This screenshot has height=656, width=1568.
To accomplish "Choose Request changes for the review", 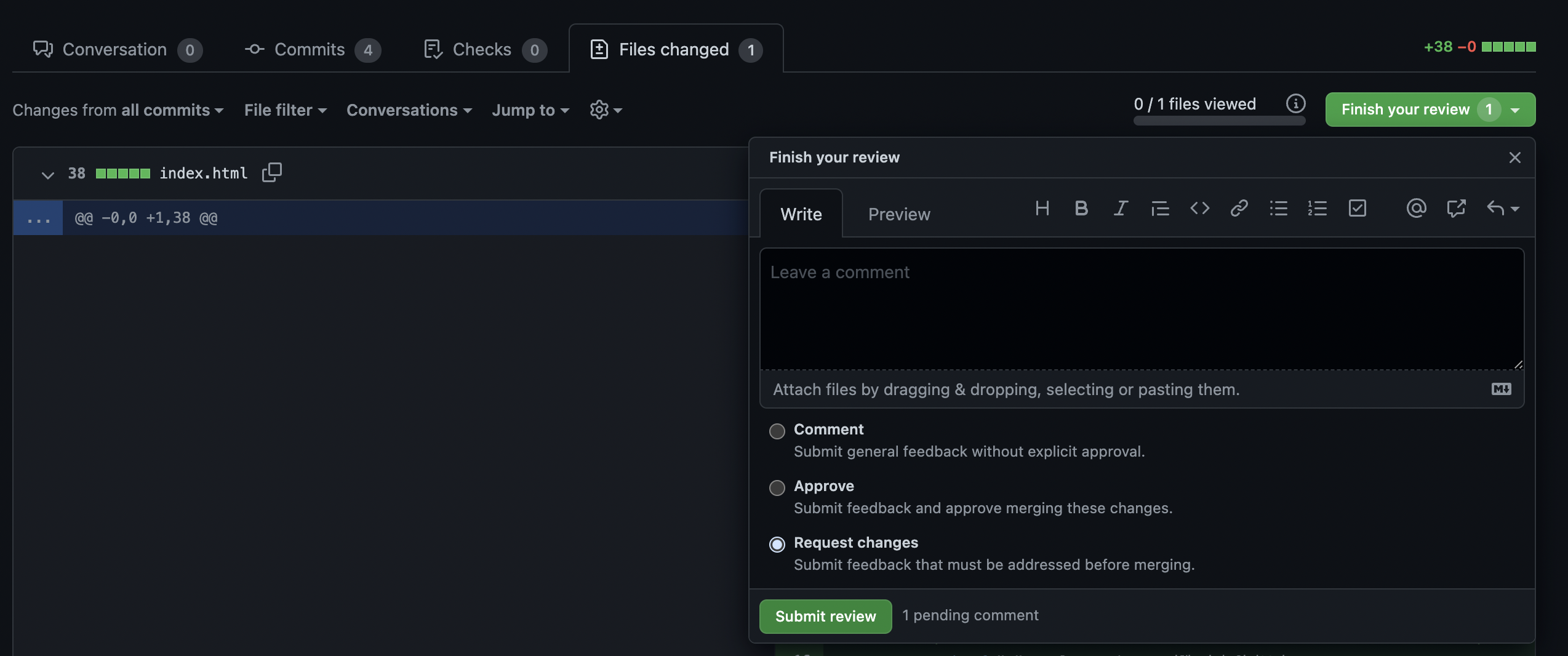I will tap(777, 545).
